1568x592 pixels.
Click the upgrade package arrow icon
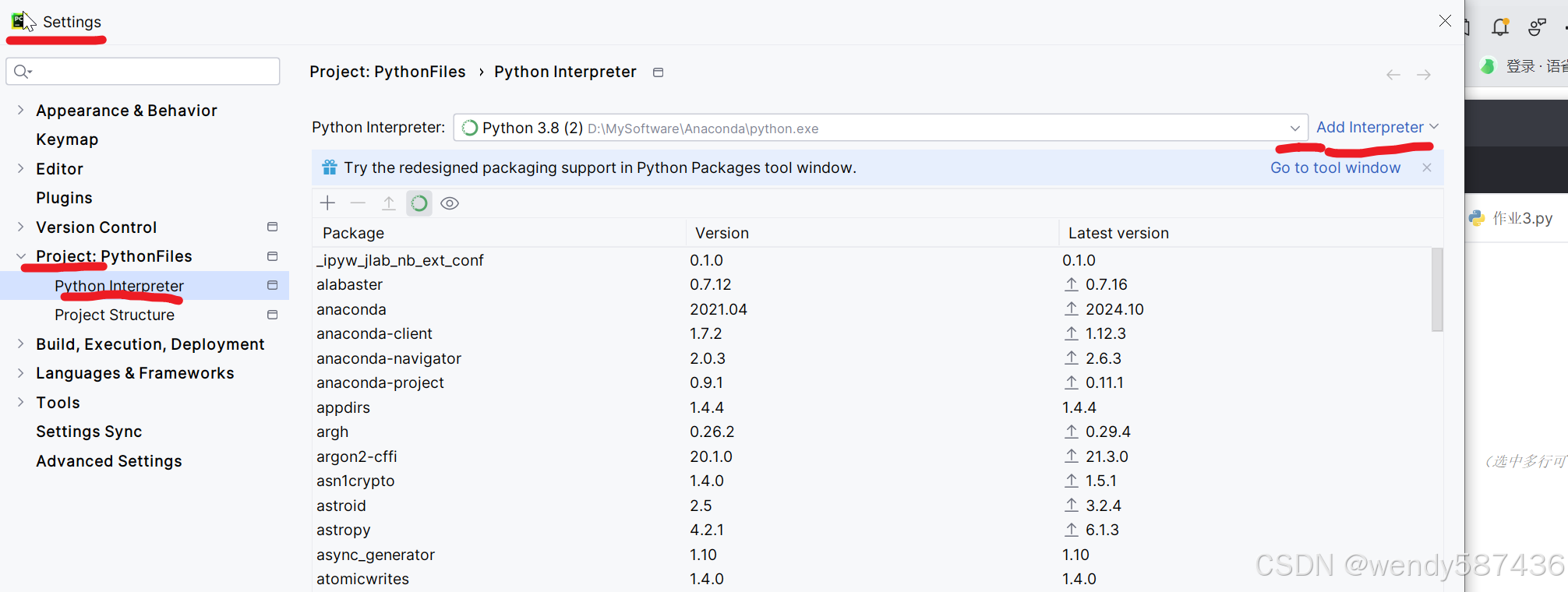coord(388,203)
